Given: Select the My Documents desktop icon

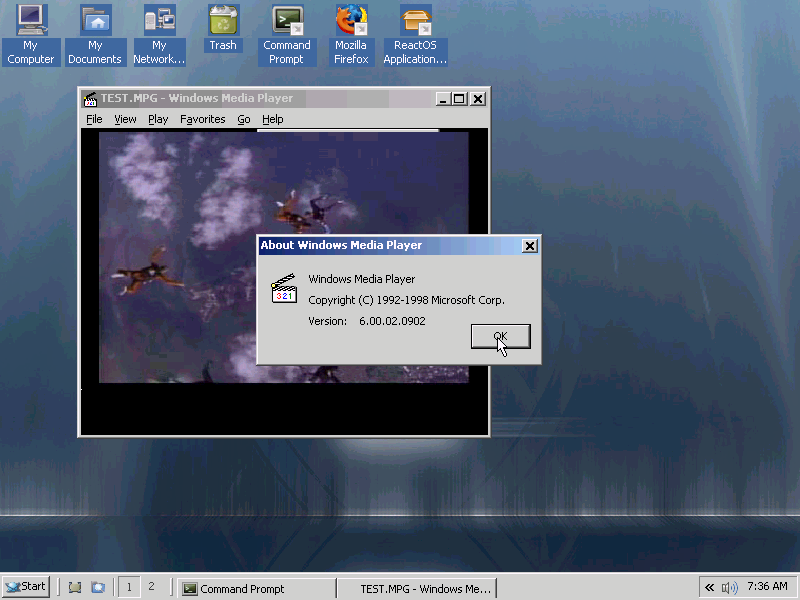Looking at the screenshot, I should click(95, 34).
